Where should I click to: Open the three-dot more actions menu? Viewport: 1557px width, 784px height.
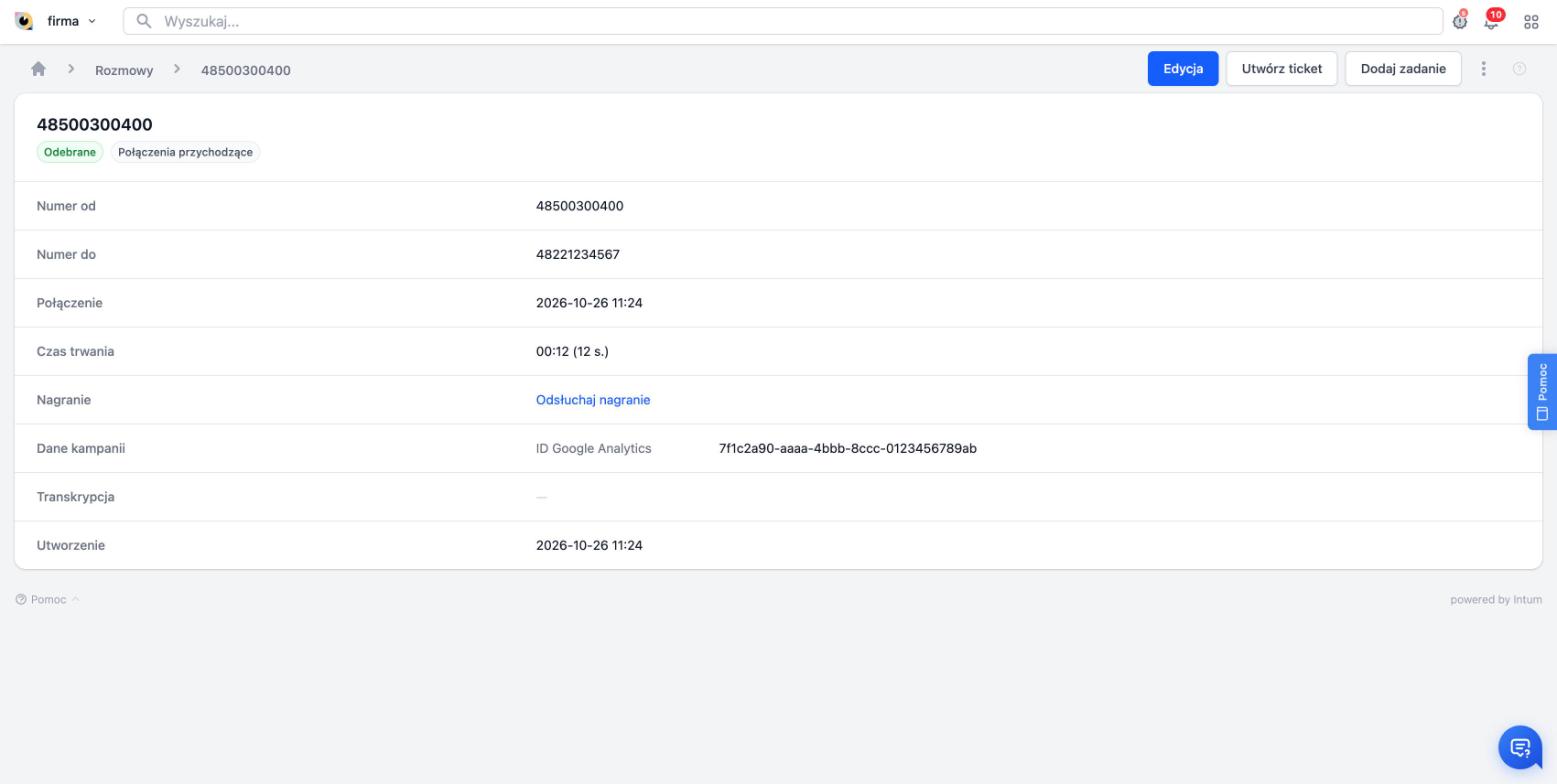click(1484, 69)
